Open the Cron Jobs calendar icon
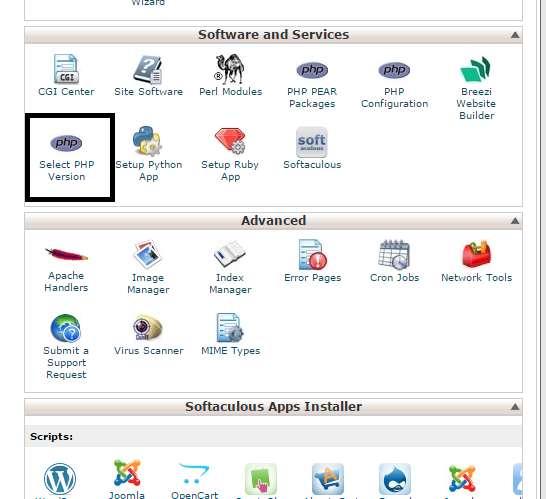 (x=394, y=255)
